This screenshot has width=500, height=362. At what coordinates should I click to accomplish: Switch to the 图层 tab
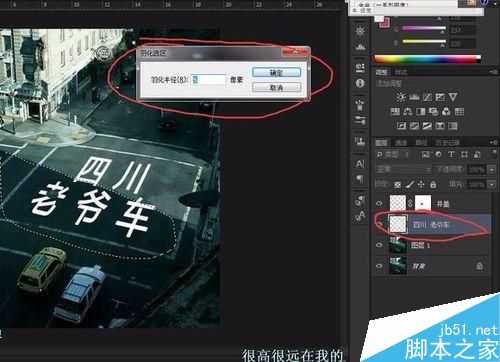[x=382, y=143]
